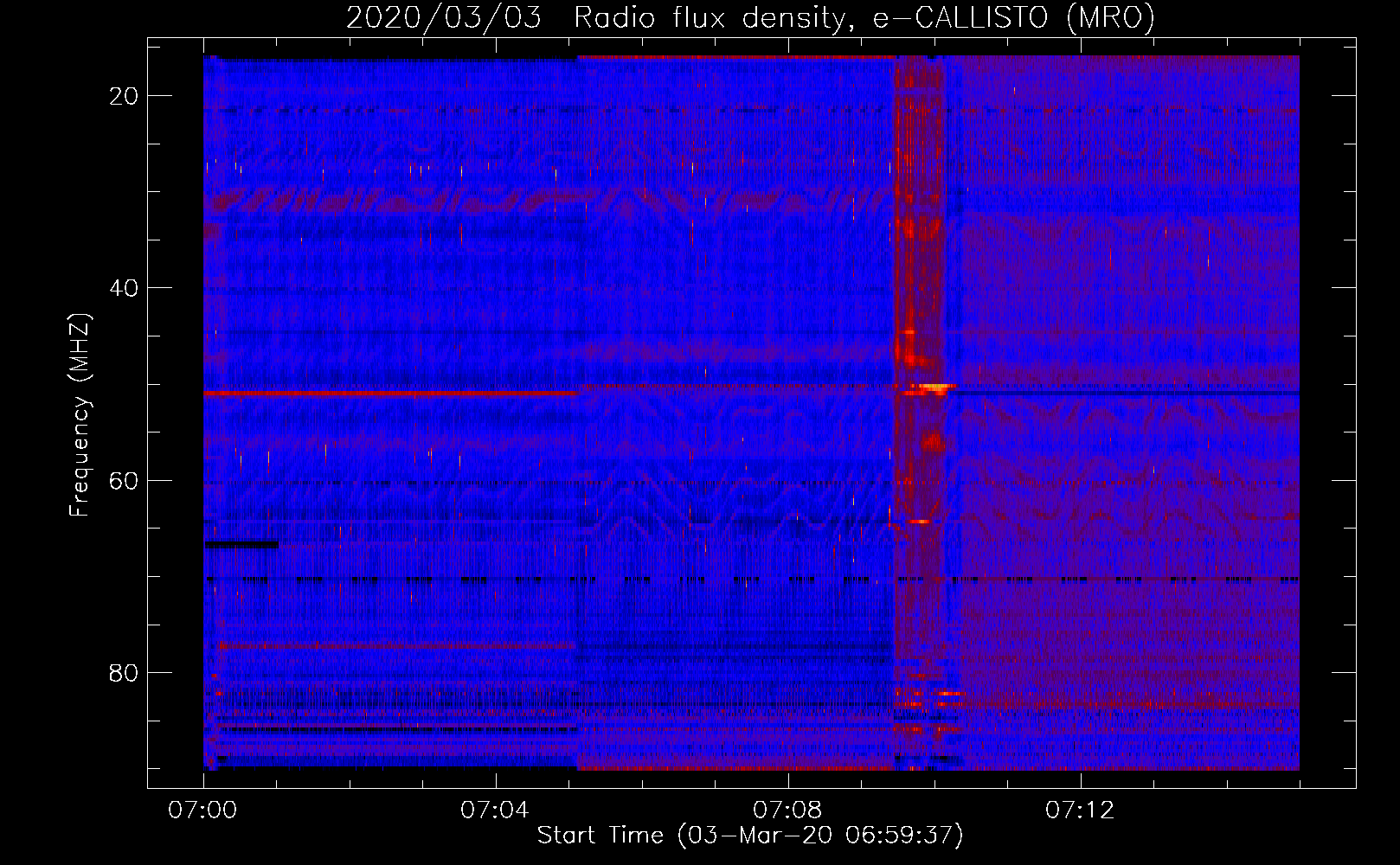1400x865 pixels.
Task: Click the 80 MHz frequency tick label
Action: point(124,673)
